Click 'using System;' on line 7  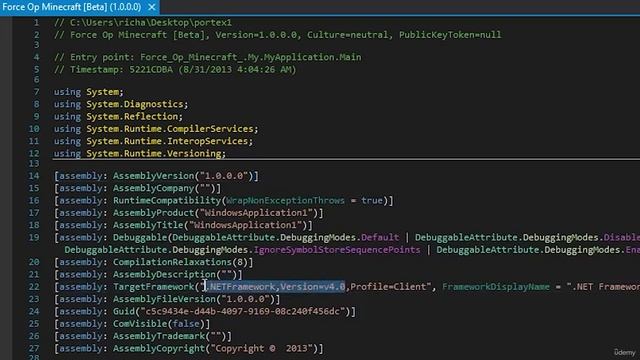pyautogui.click(x=89, y=92)
